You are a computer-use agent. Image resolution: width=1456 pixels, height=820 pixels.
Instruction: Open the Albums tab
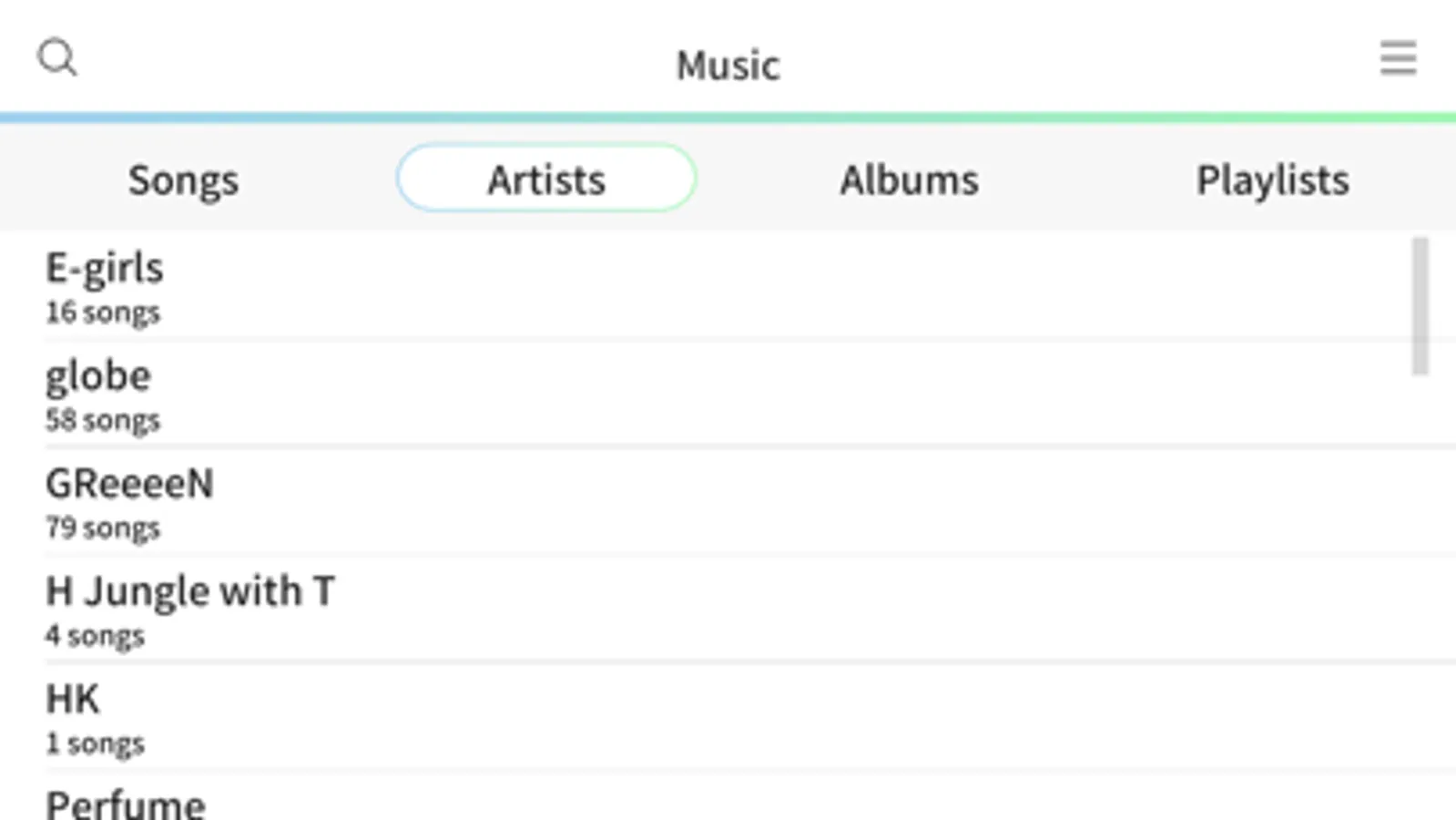click(x=909, y=179)
